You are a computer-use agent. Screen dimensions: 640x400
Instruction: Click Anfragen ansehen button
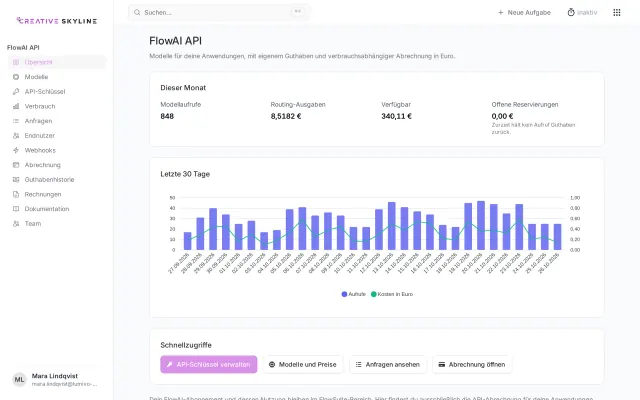pos(388,364)
